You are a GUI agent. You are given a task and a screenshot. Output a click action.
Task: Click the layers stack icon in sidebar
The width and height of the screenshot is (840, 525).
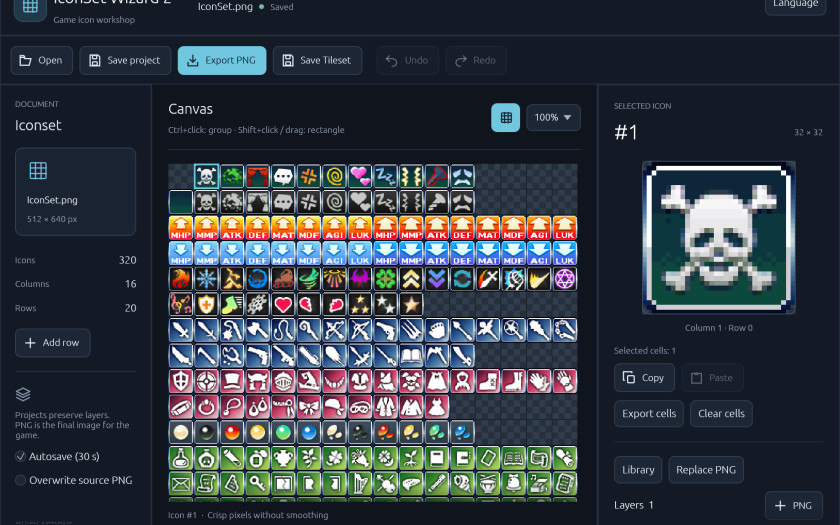[x=23, y=394]
